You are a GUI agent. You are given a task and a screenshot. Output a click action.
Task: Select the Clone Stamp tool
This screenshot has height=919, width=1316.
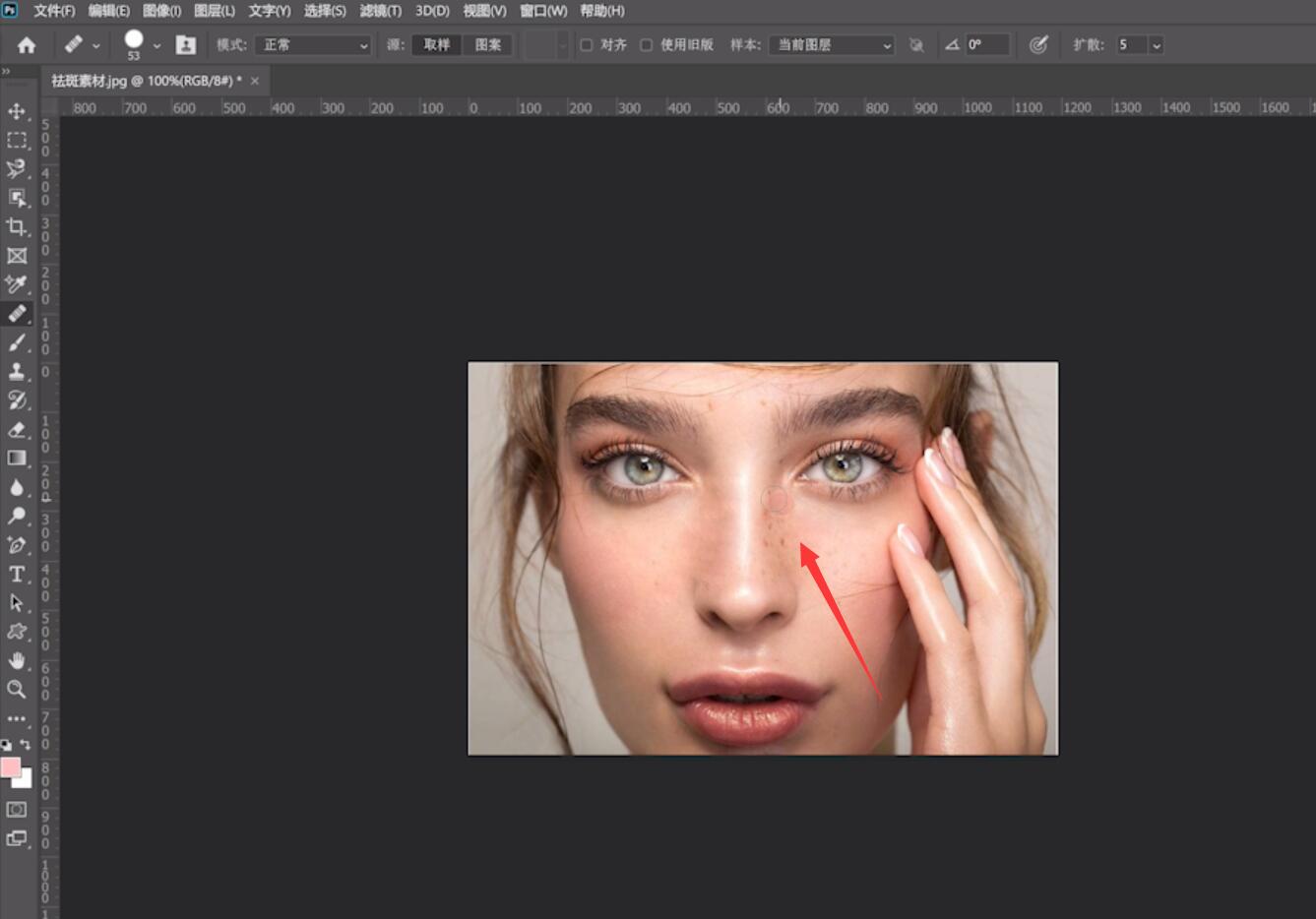coord(17,371)
